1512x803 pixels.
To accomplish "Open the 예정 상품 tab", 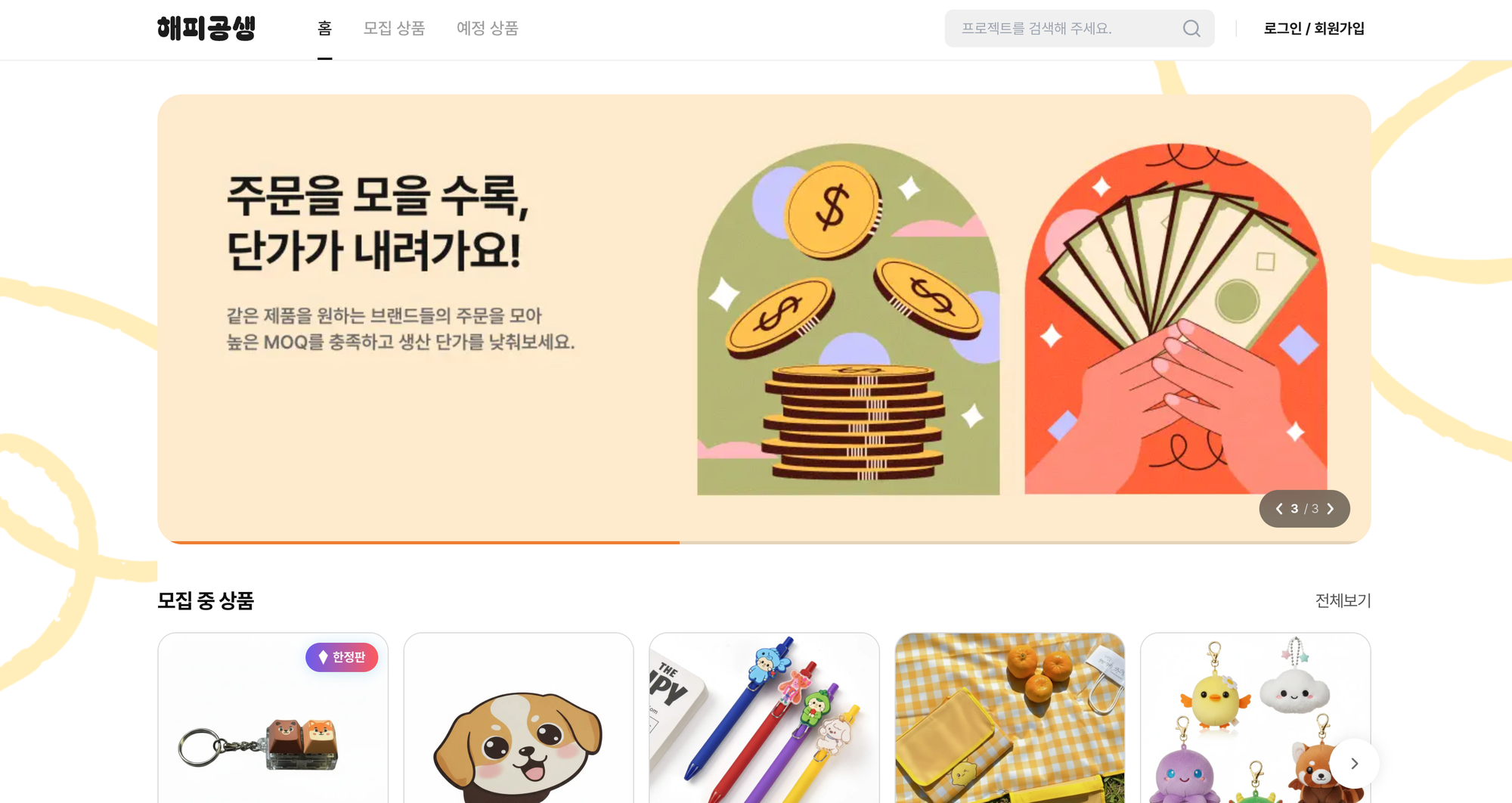I will click(488, 29).
